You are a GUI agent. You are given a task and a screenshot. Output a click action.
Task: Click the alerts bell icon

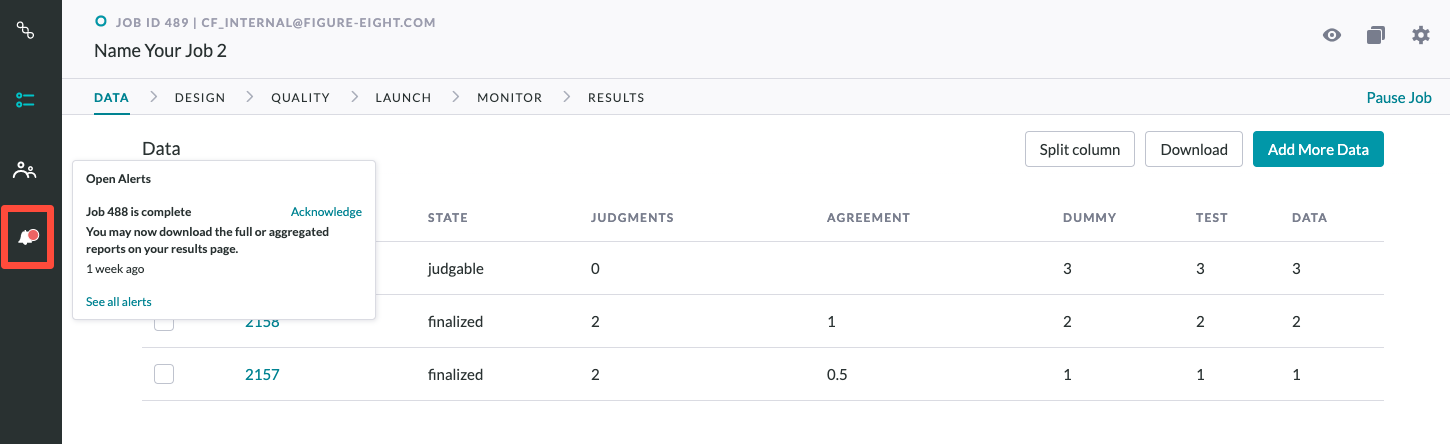pyautogui.click(x=27, y=237)
